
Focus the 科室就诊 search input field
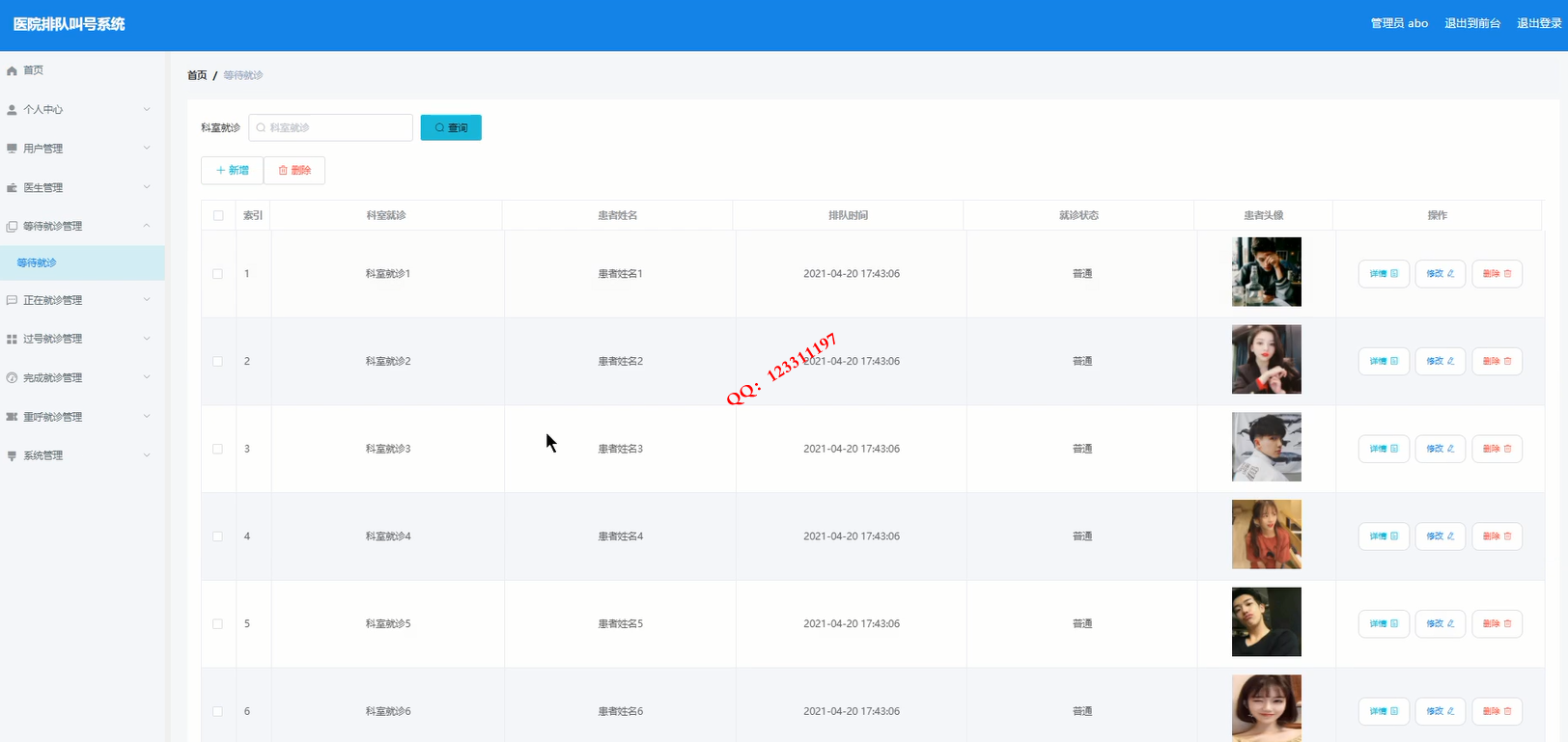pyautogui.click(x=330, y=127)
